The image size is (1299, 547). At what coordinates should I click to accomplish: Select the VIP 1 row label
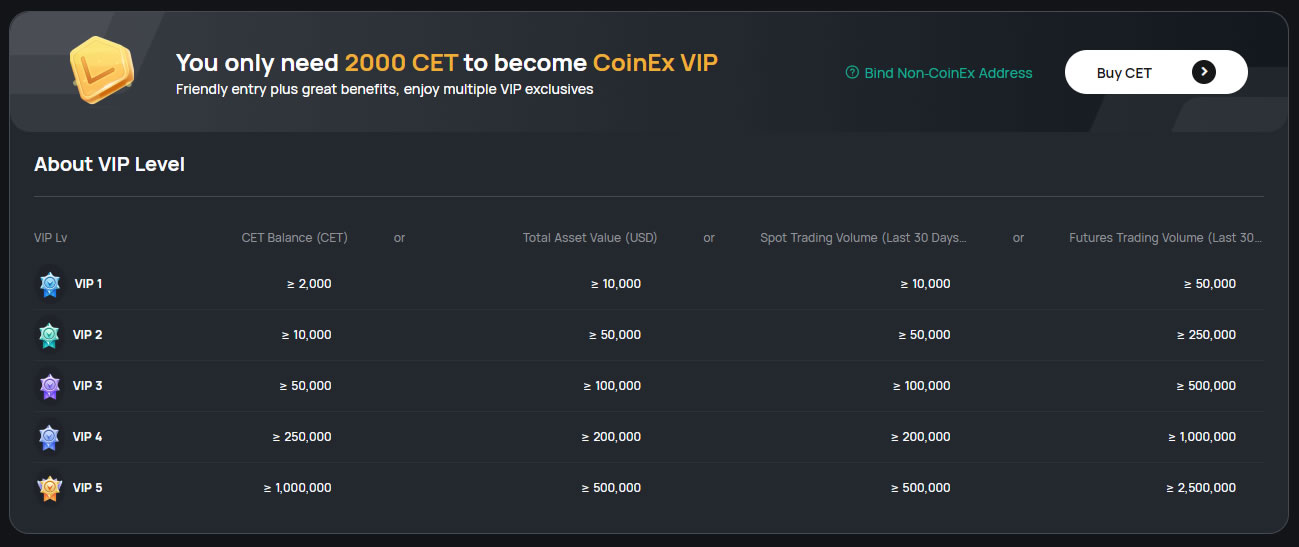tap(88, 284)
